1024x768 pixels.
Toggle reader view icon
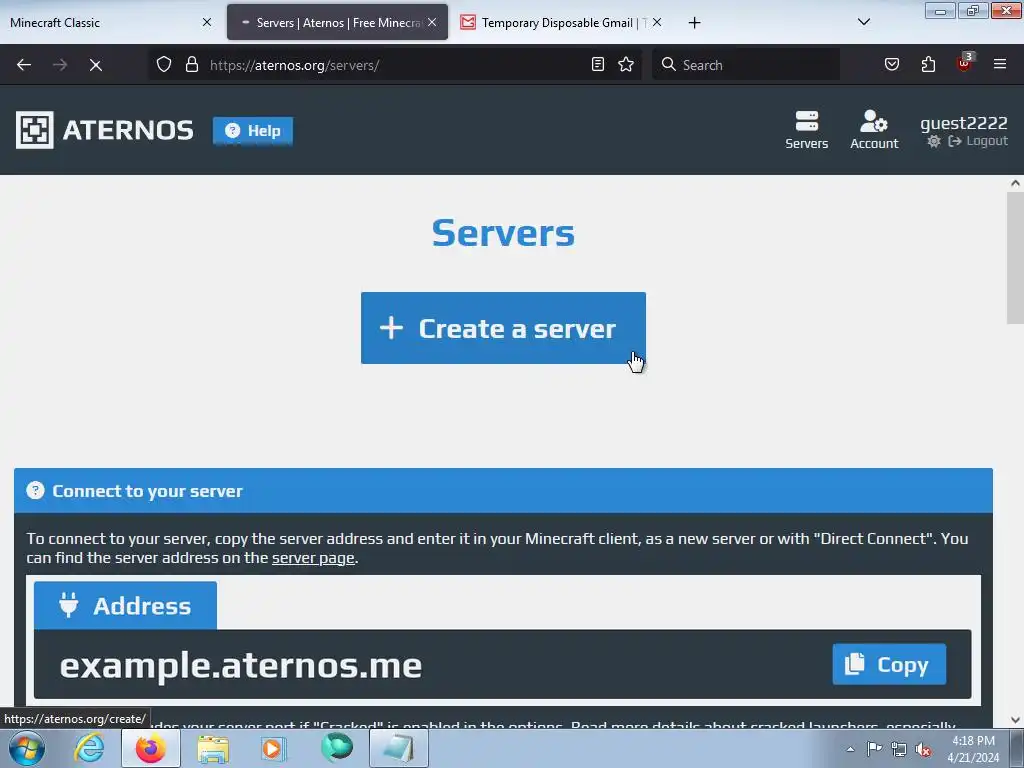coord(598,65)
